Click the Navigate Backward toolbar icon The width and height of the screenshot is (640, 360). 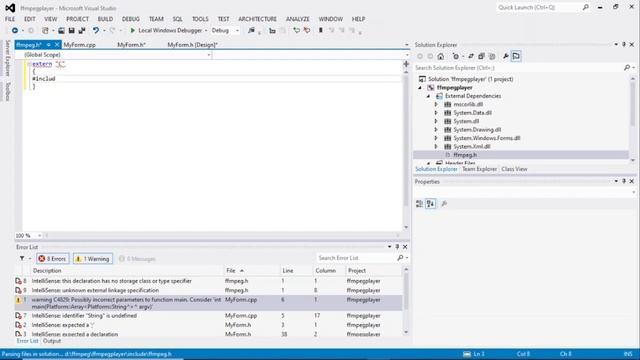tap(15, 30)
